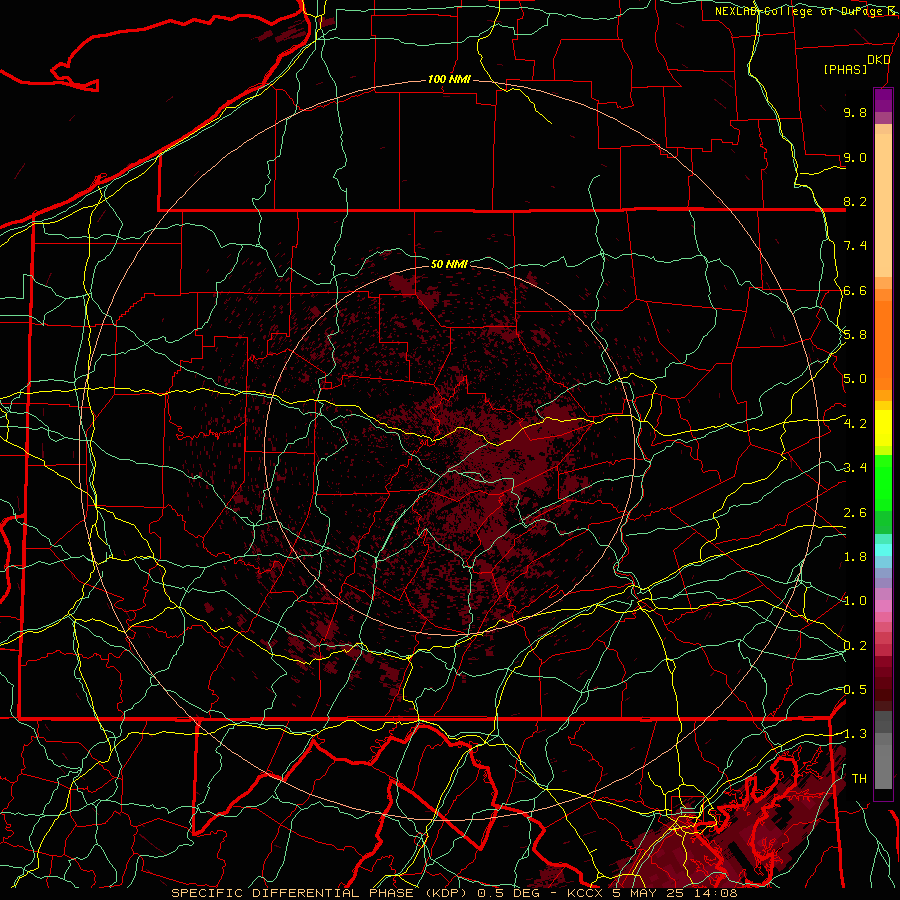Select the 1.3 value on the color scale
The width and height of the screenshot is (900, 900).
855,734
